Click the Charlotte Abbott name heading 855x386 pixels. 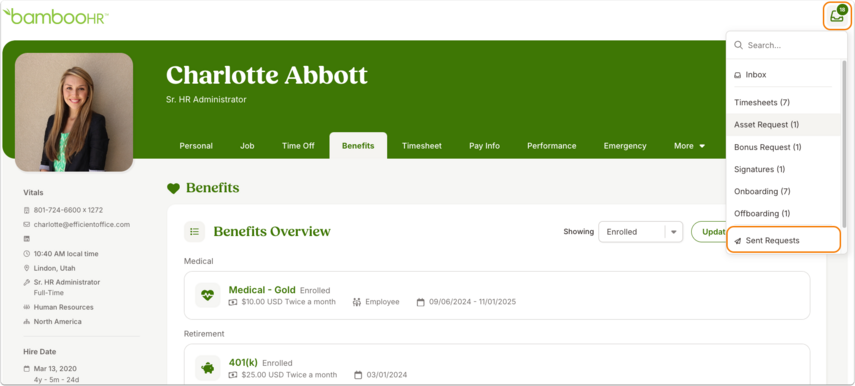(x=267, y=75)
